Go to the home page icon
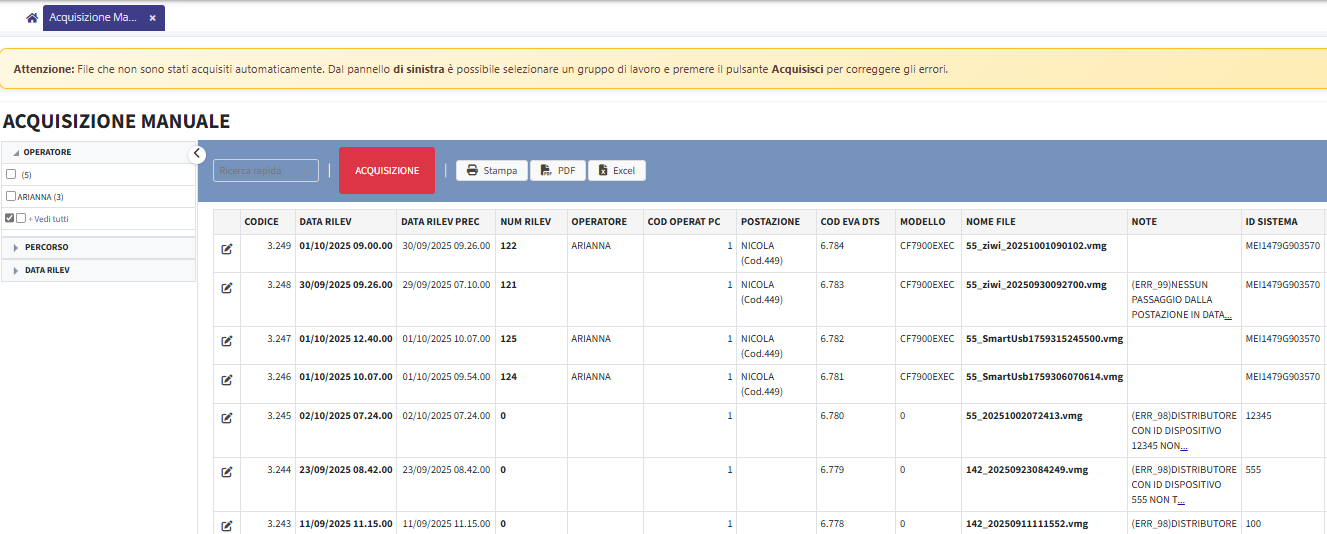The width and height of the screenshot is (1327, 534). pos(32,18)
